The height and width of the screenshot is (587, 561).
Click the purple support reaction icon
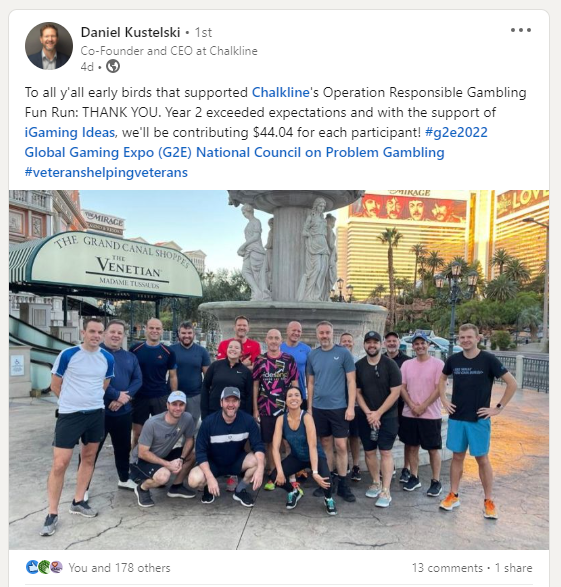coord(56,567)
